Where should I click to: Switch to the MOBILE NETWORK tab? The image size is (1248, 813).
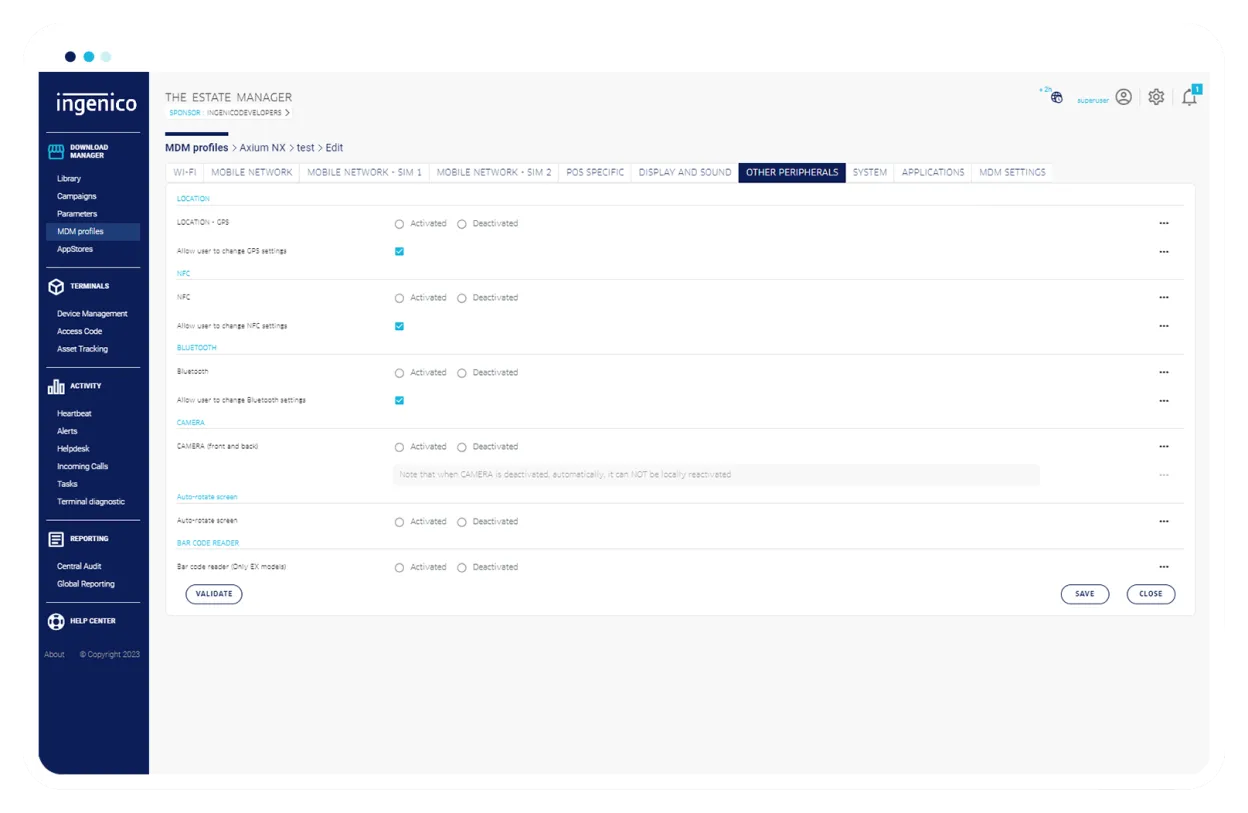coord(252,172)
